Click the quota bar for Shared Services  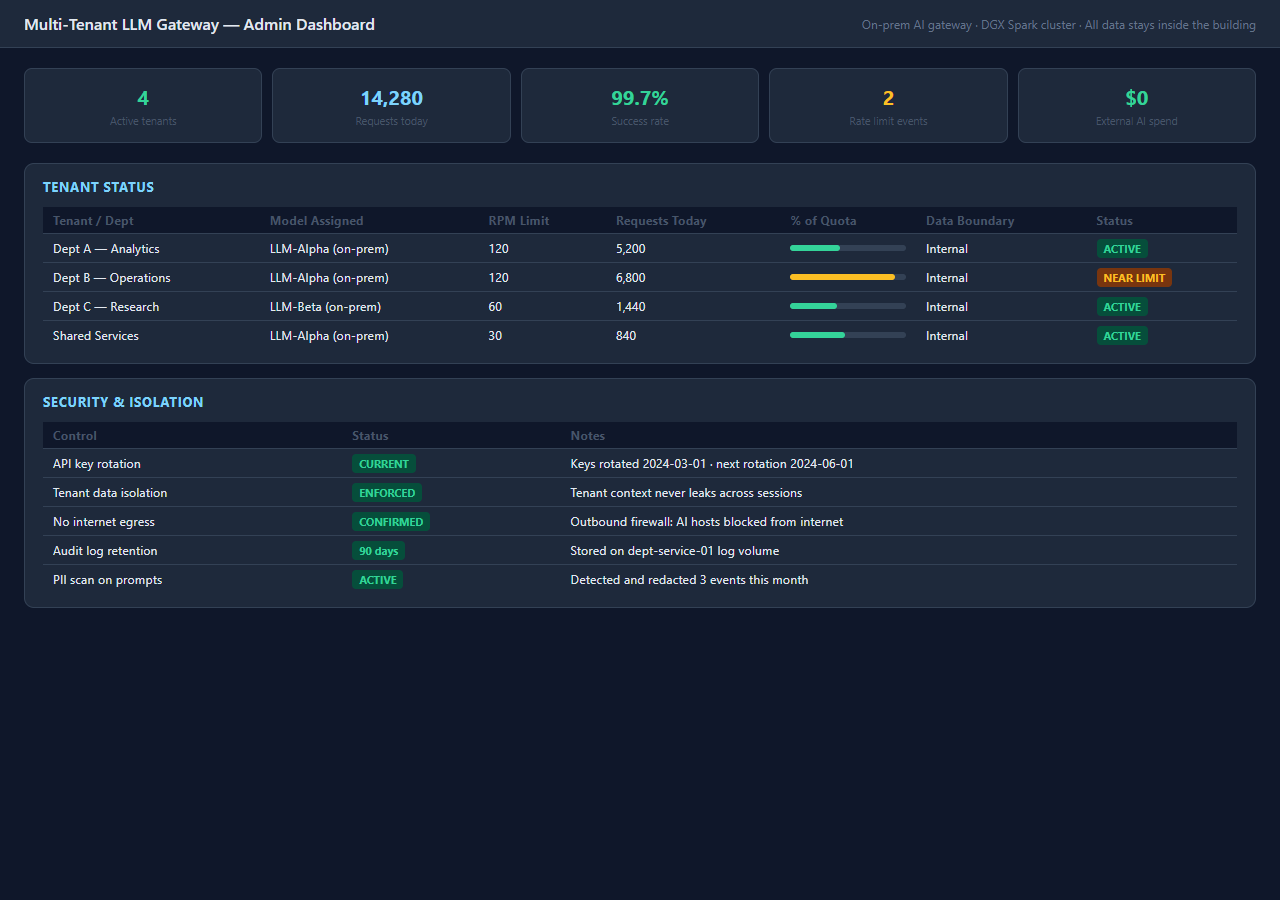coord(848,335)
